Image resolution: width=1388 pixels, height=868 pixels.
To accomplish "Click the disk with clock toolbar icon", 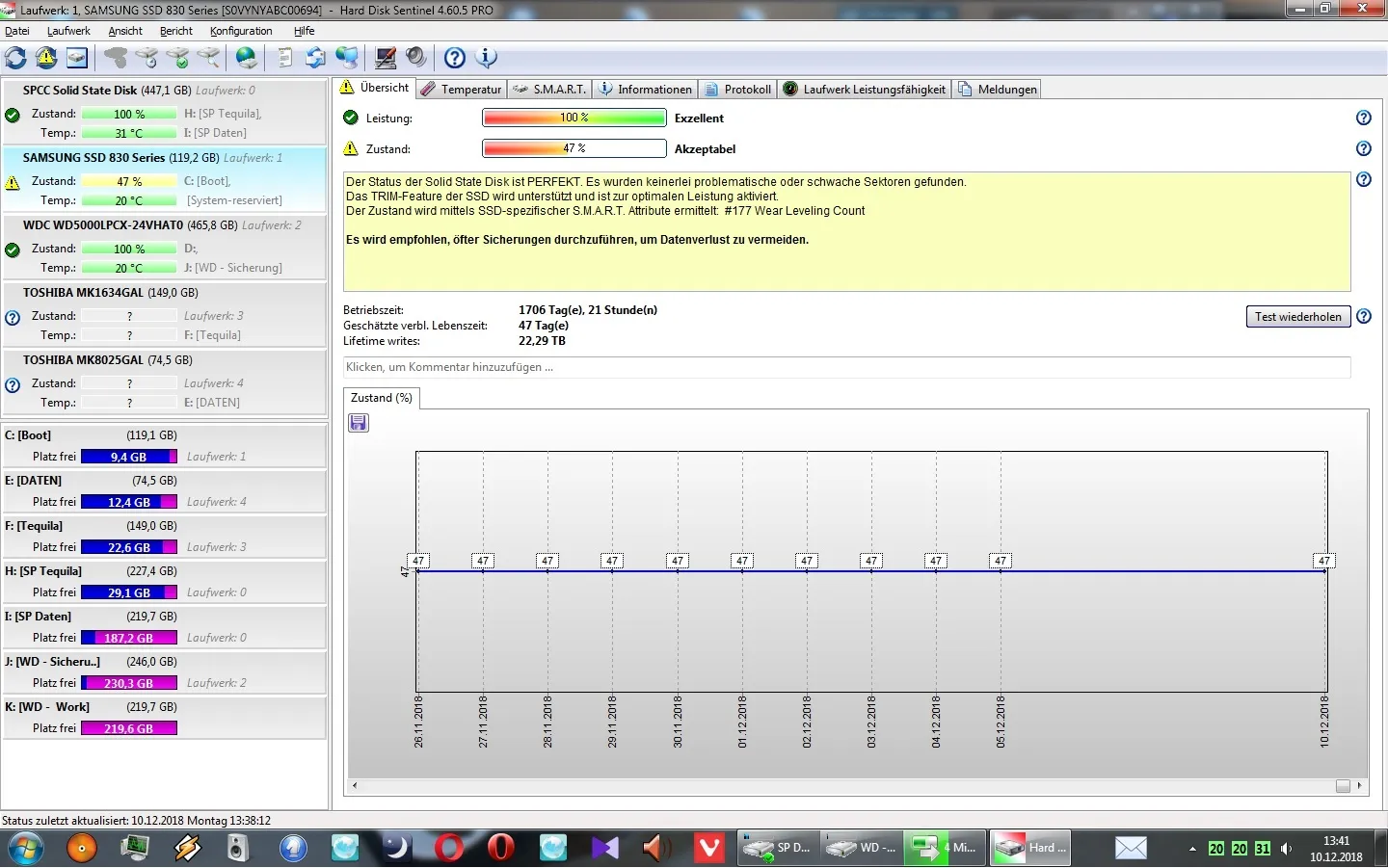I will 147,58.
